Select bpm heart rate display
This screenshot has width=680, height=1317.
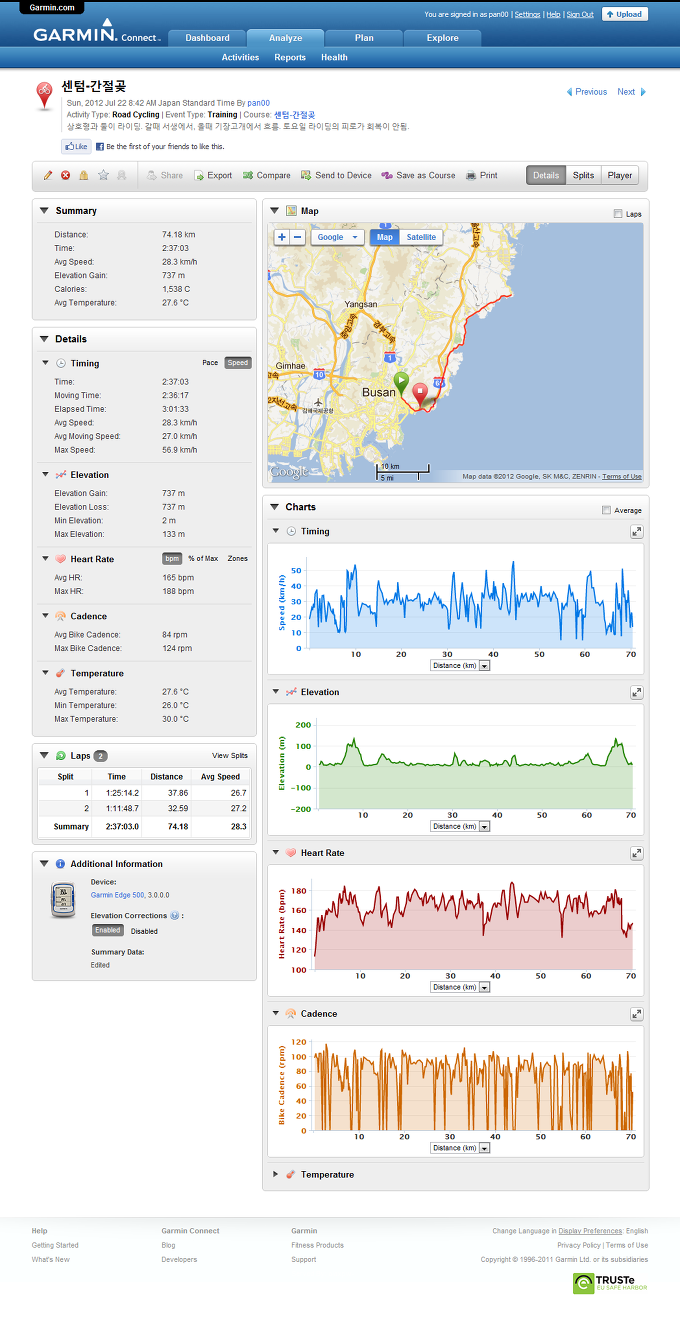(172, 558)
